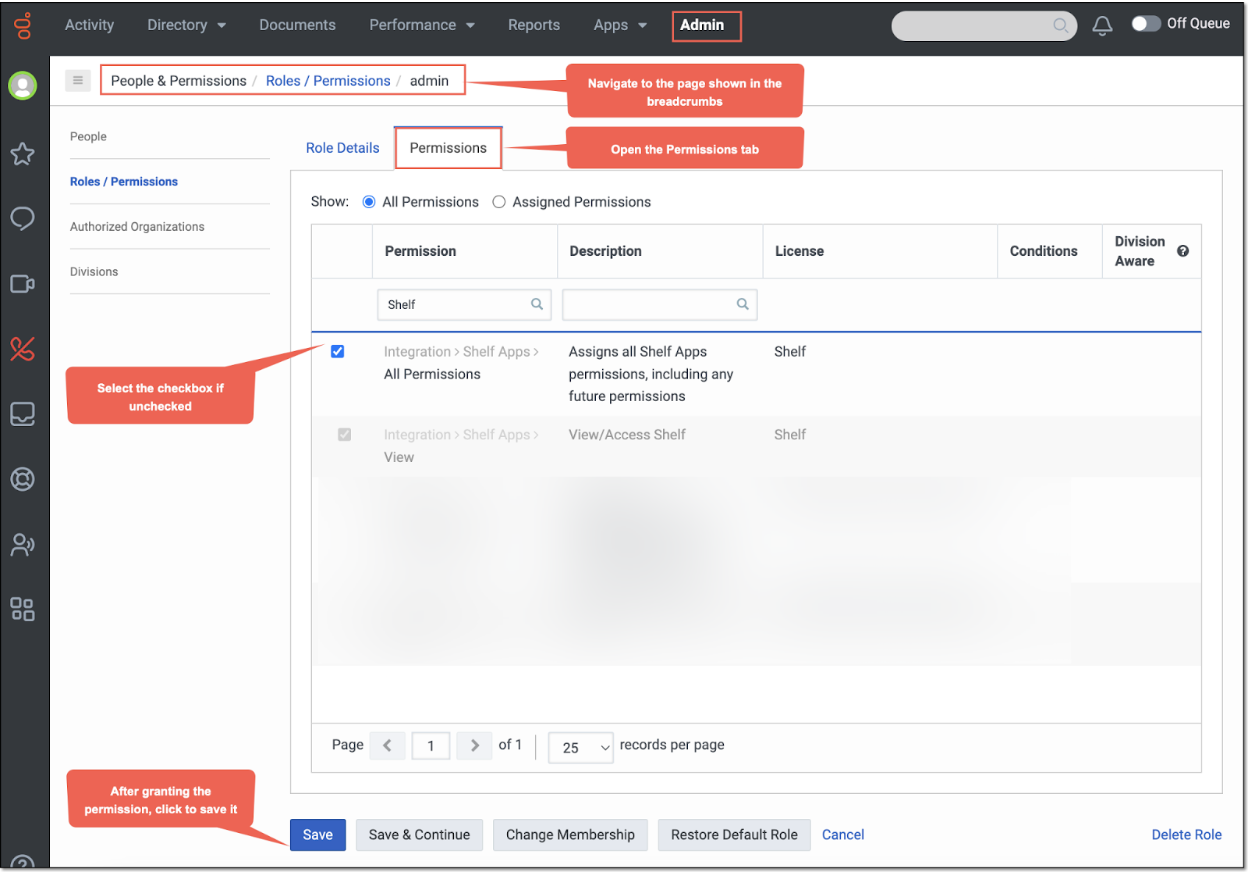Open the agent voice icon in sidebar
Screen dimensions: 1250x876
pos(22,544)
